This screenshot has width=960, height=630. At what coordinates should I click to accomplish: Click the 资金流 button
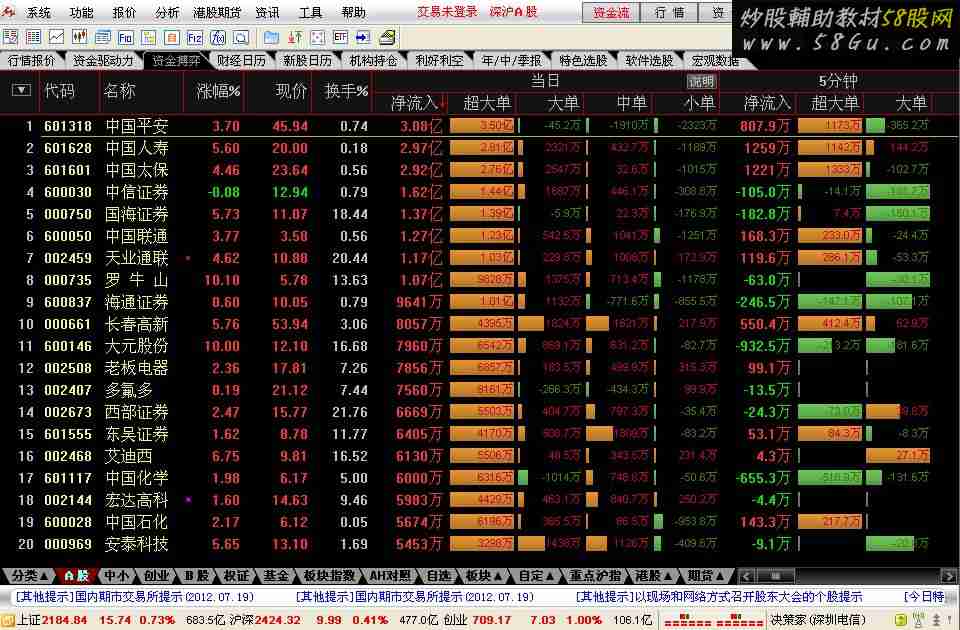click(x=610, y=12)
